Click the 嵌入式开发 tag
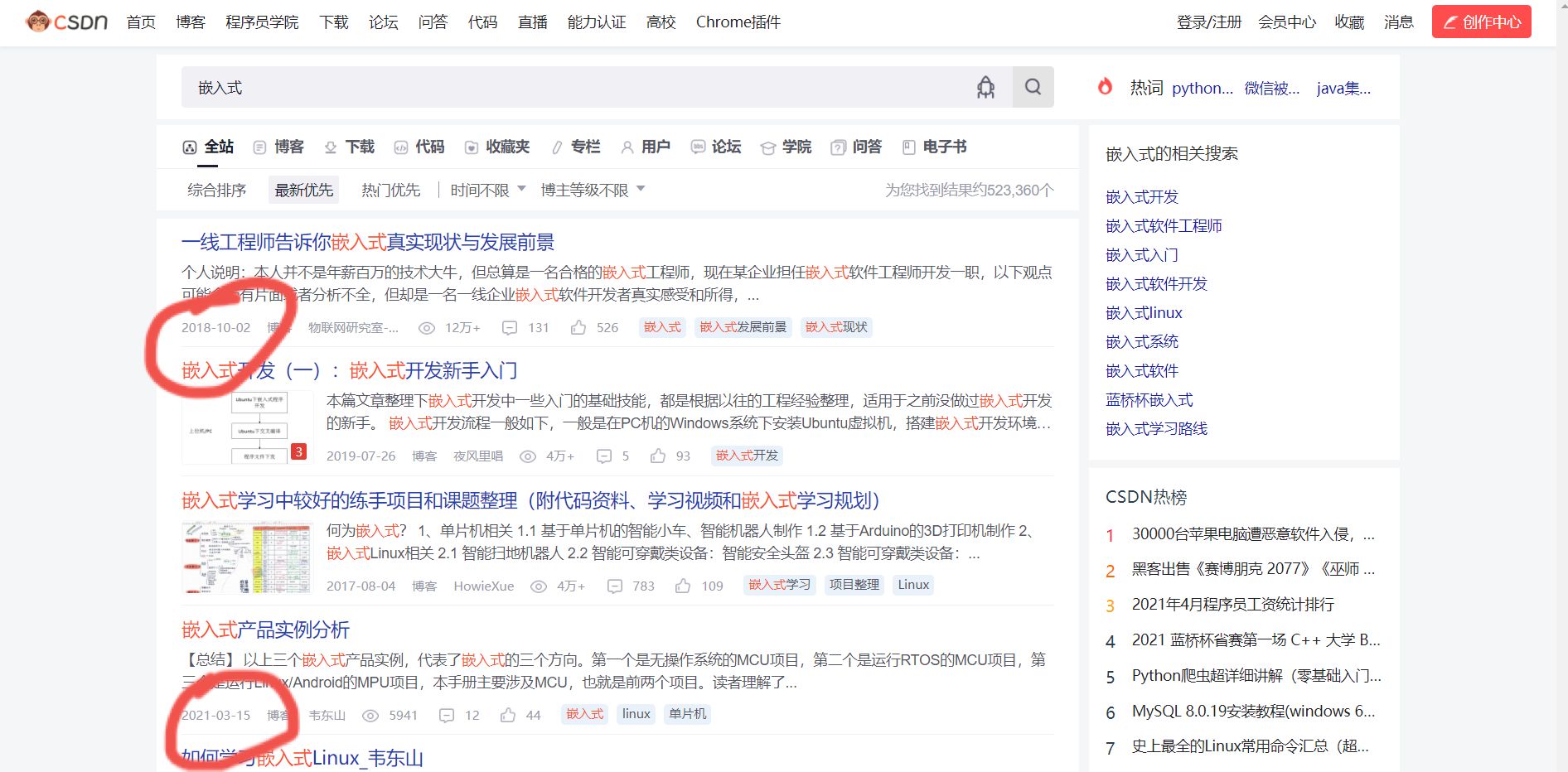Image resolution: width=1568 pixels, height=772 pixels. [x=748, y=456]
